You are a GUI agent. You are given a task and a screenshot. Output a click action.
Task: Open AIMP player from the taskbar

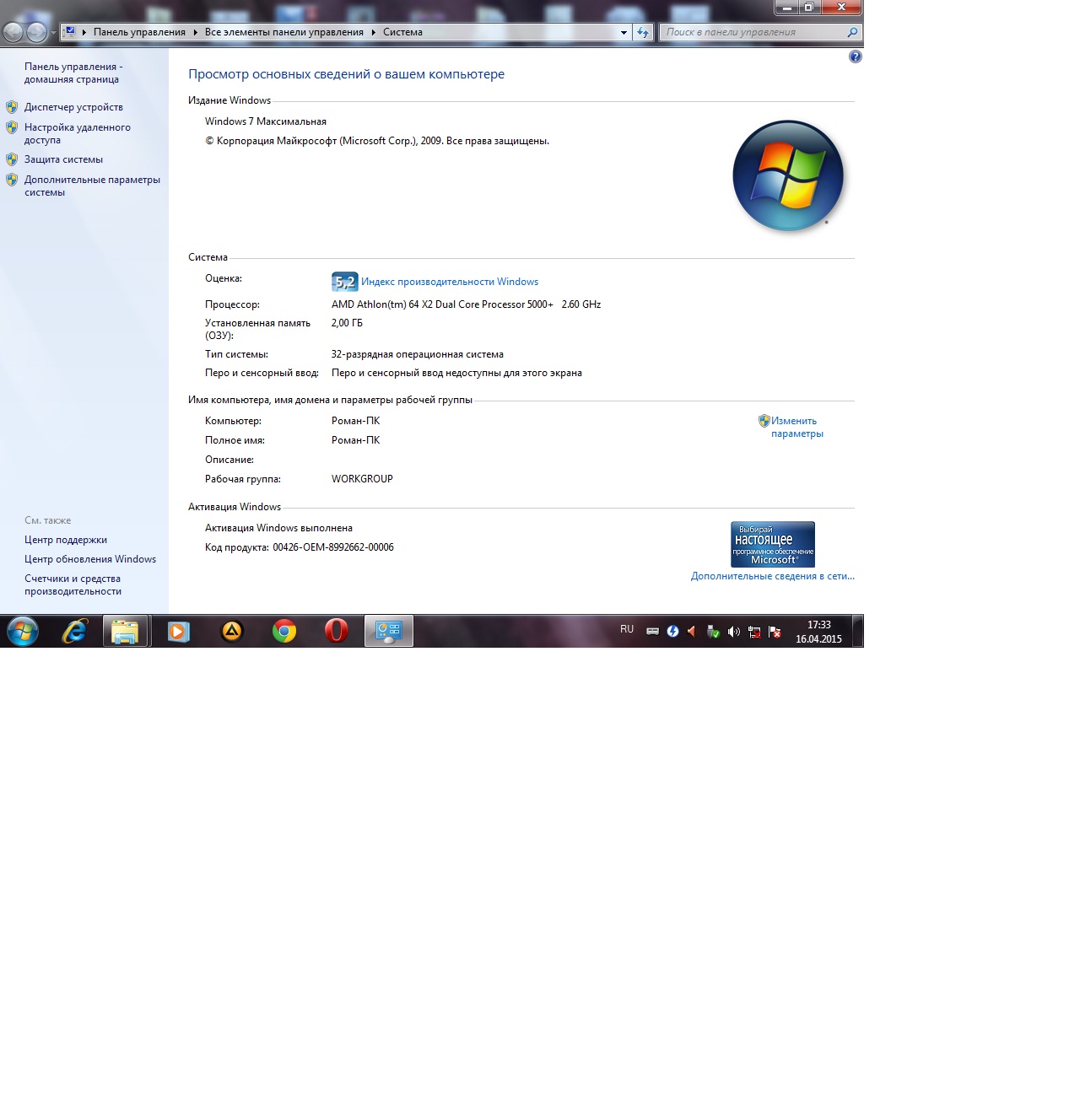pyautogui.click(x=232, y=631)
